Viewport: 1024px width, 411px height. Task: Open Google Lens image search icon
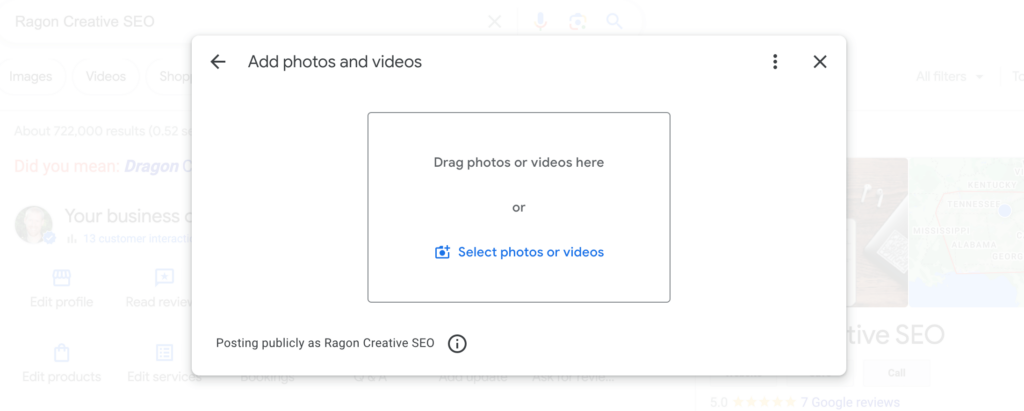(x=577, y=22)
